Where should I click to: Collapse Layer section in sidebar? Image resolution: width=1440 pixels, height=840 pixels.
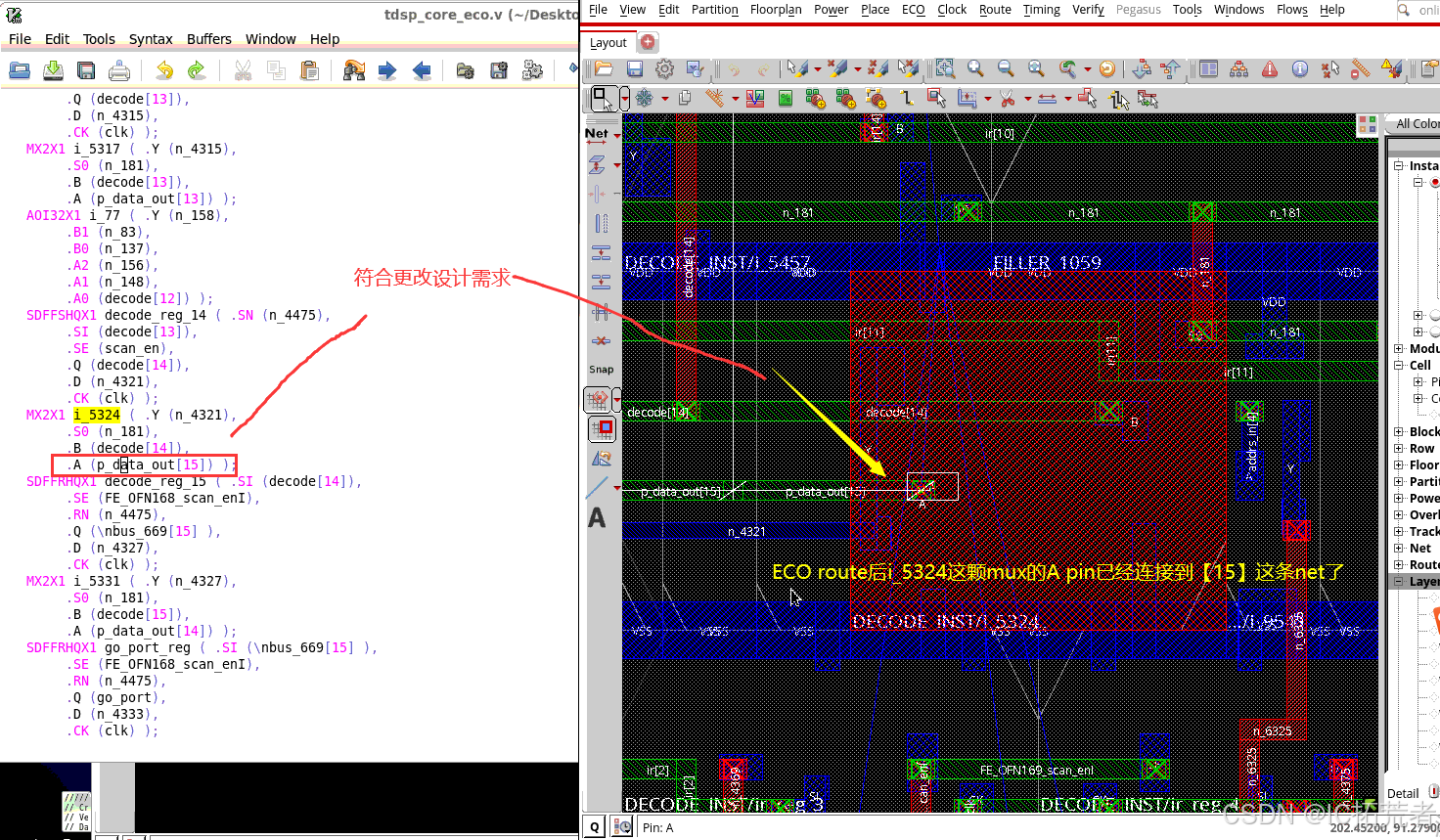[1399, 581]
